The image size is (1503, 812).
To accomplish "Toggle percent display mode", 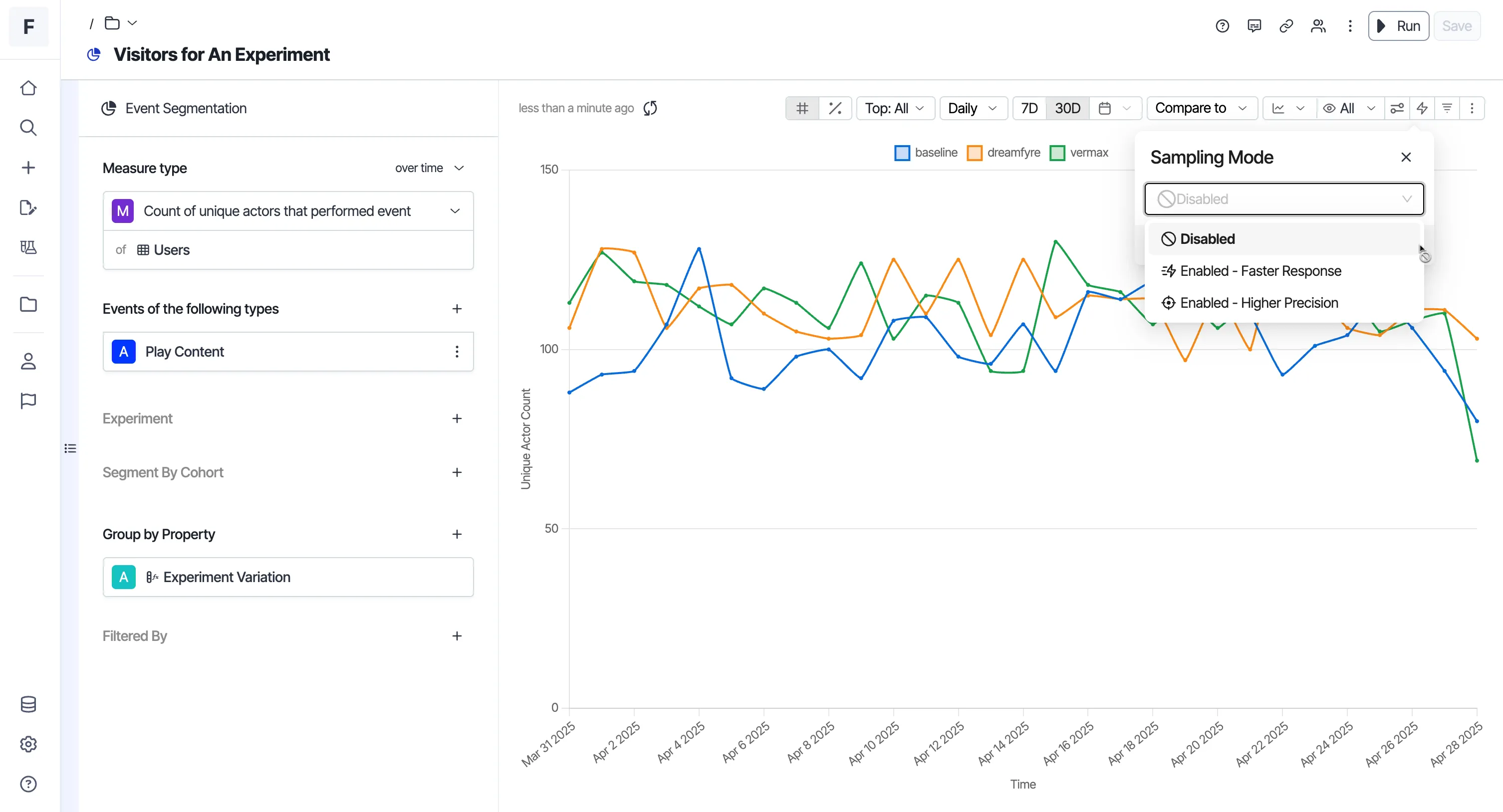I will (835, 109).
